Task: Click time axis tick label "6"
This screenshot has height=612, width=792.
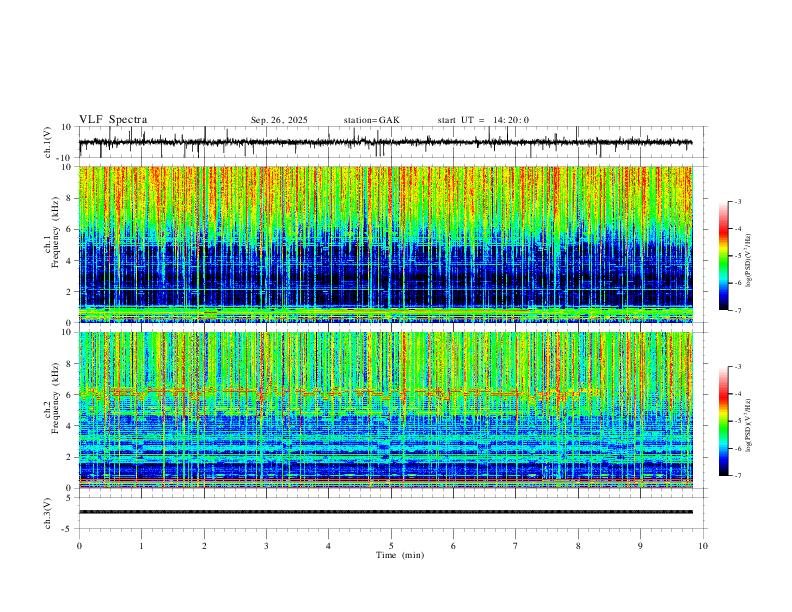Action: click(x=453, y=546)
